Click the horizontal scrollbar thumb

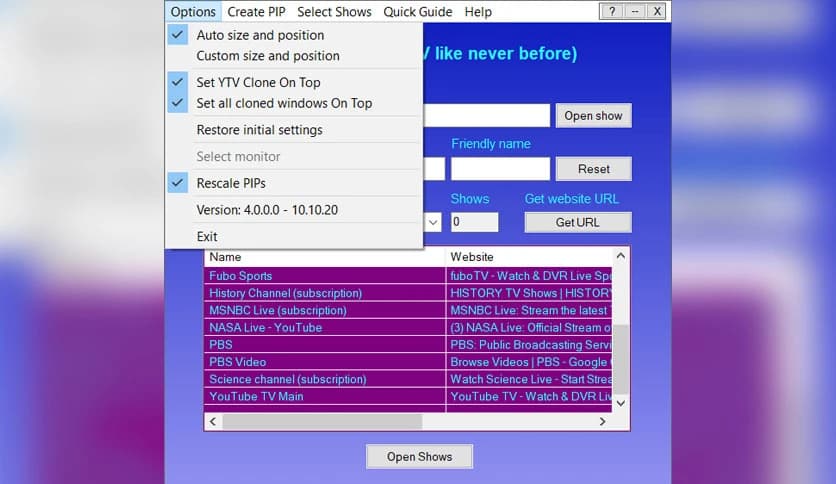(322, 422)
